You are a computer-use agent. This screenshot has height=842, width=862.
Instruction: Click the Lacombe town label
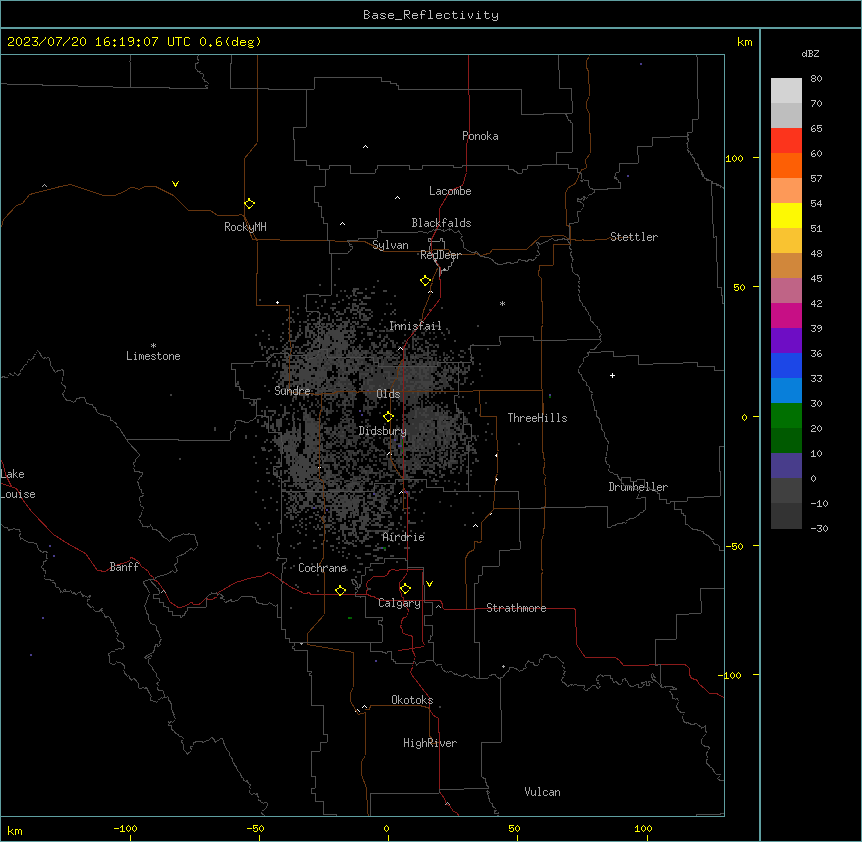450,191
